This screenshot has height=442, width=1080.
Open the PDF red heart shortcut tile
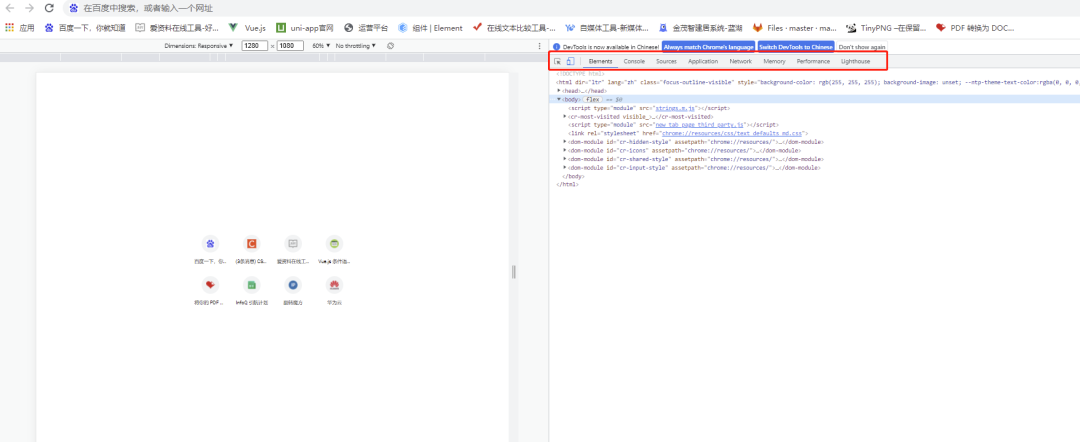[210, 290]
